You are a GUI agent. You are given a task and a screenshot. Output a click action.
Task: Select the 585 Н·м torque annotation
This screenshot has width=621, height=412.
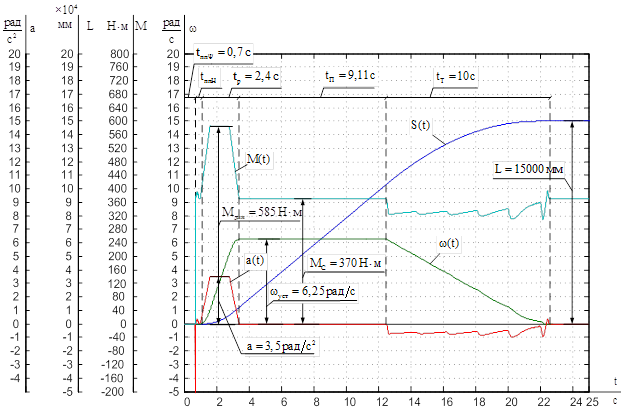click(x=263, y=213)
